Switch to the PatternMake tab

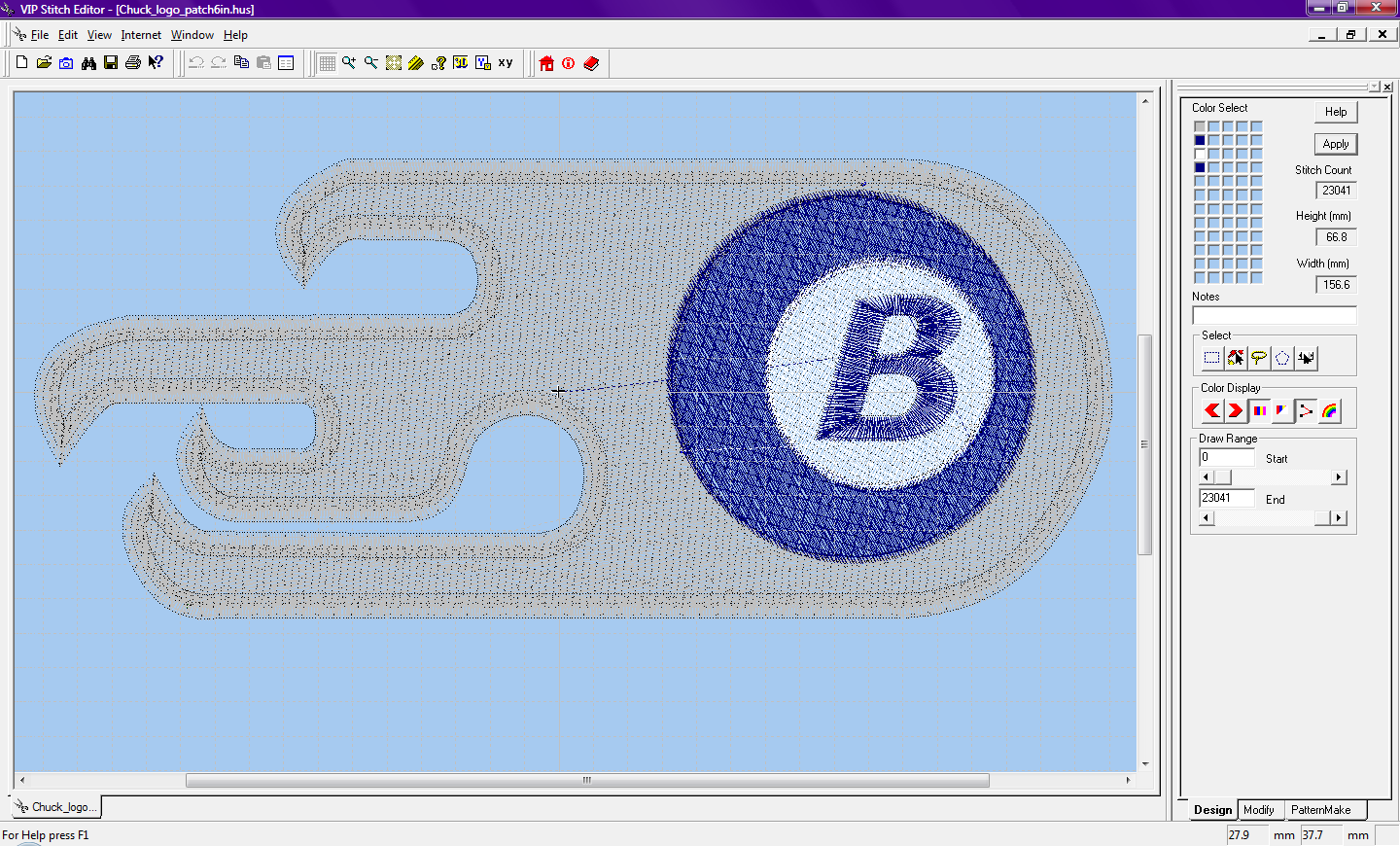(1320, 810)
